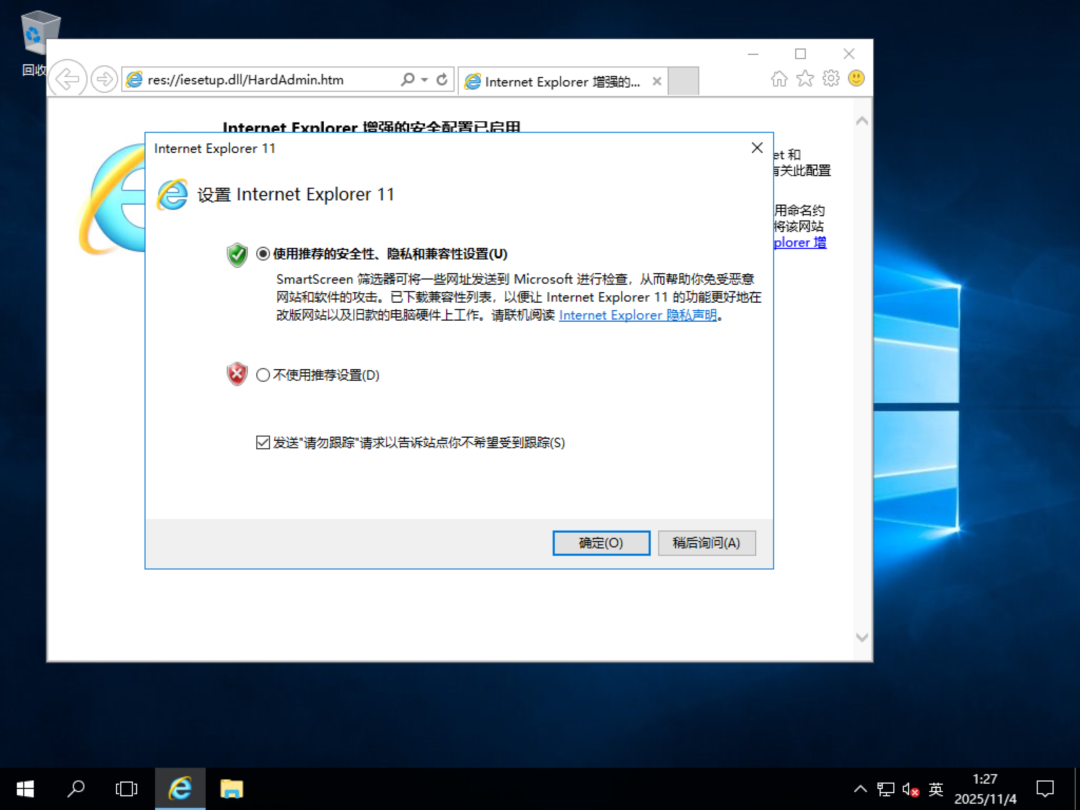This screenshot has width=1080, height=810.
Task: Open the Internet Explorer 隐私声明 link
Action: pos(638,315)
